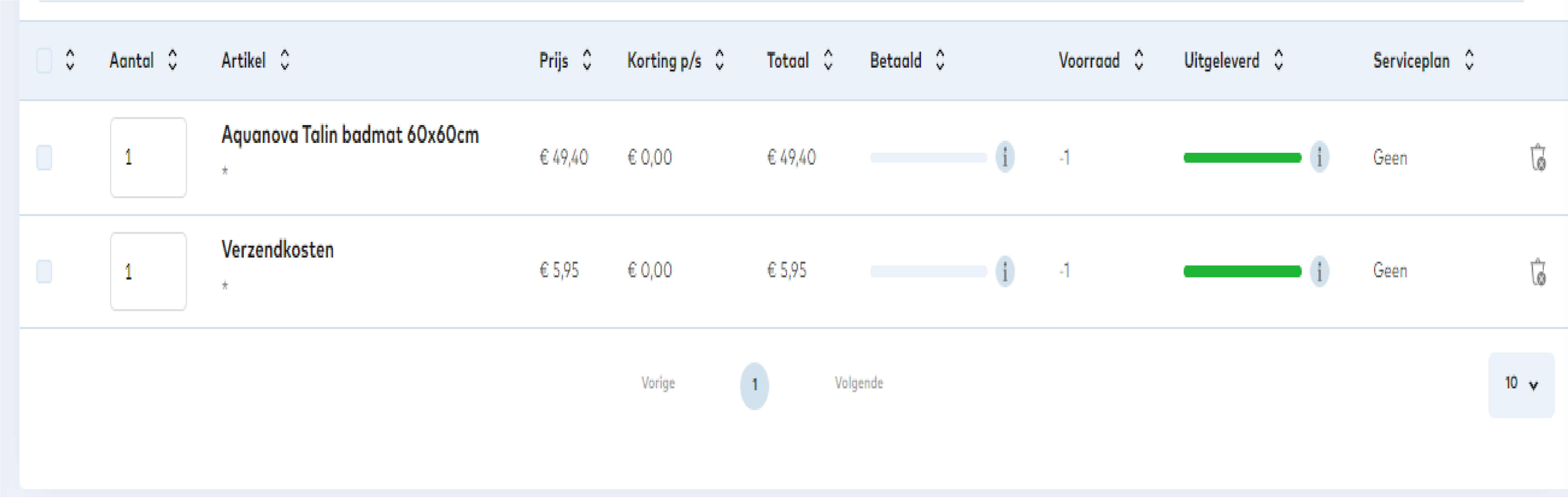
Task: Click the Volgende pagination link
Action: click(858, 383)
